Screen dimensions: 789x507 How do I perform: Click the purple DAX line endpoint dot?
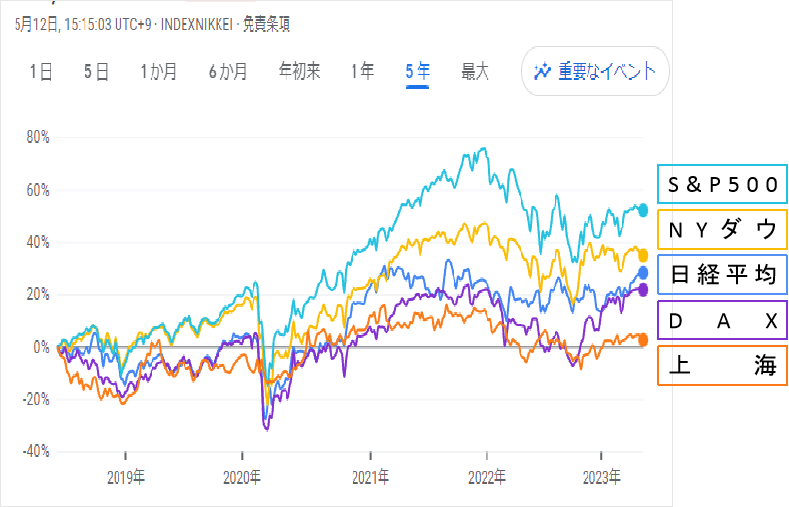coord(644,290)
